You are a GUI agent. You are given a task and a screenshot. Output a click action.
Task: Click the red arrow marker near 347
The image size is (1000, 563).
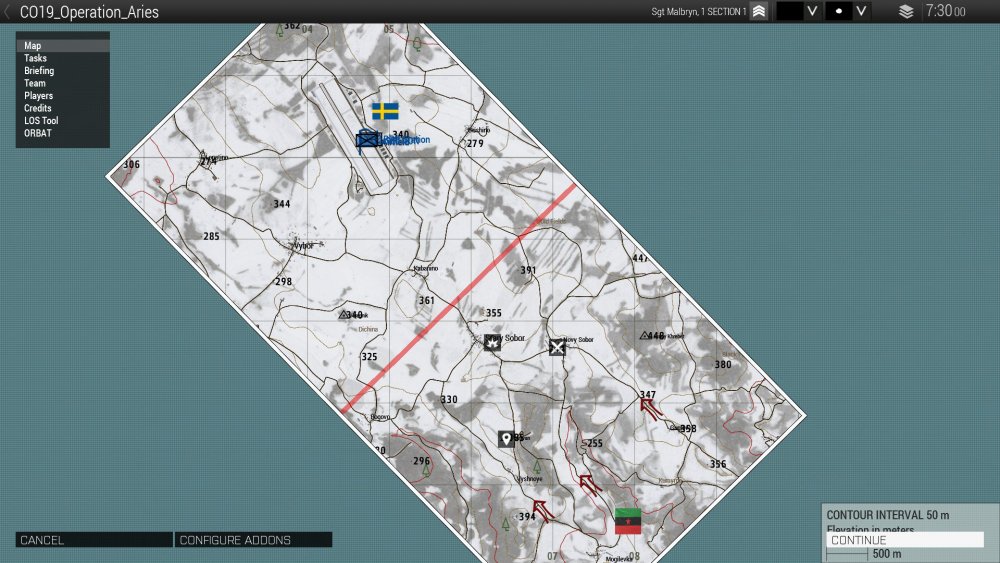coord(651,408)
